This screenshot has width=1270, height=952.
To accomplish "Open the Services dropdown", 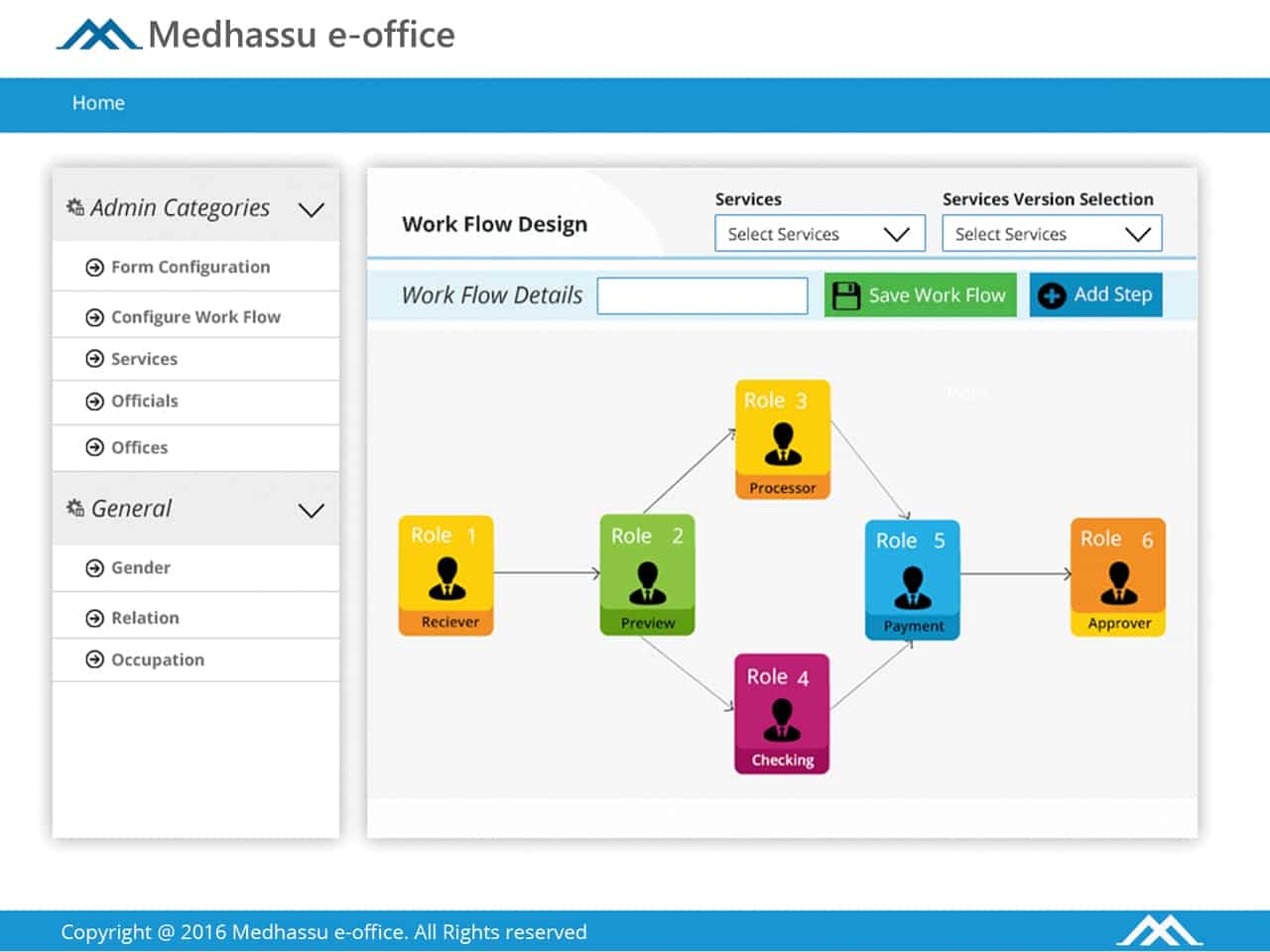I will pos(820,234).
